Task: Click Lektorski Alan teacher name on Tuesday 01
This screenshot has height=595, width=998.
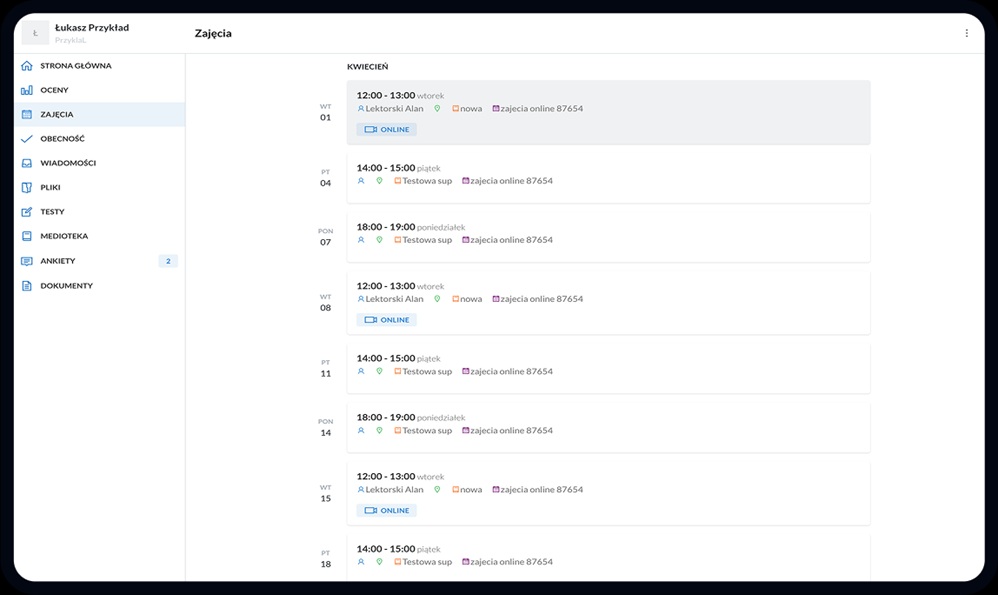Action: click(394, 109)
